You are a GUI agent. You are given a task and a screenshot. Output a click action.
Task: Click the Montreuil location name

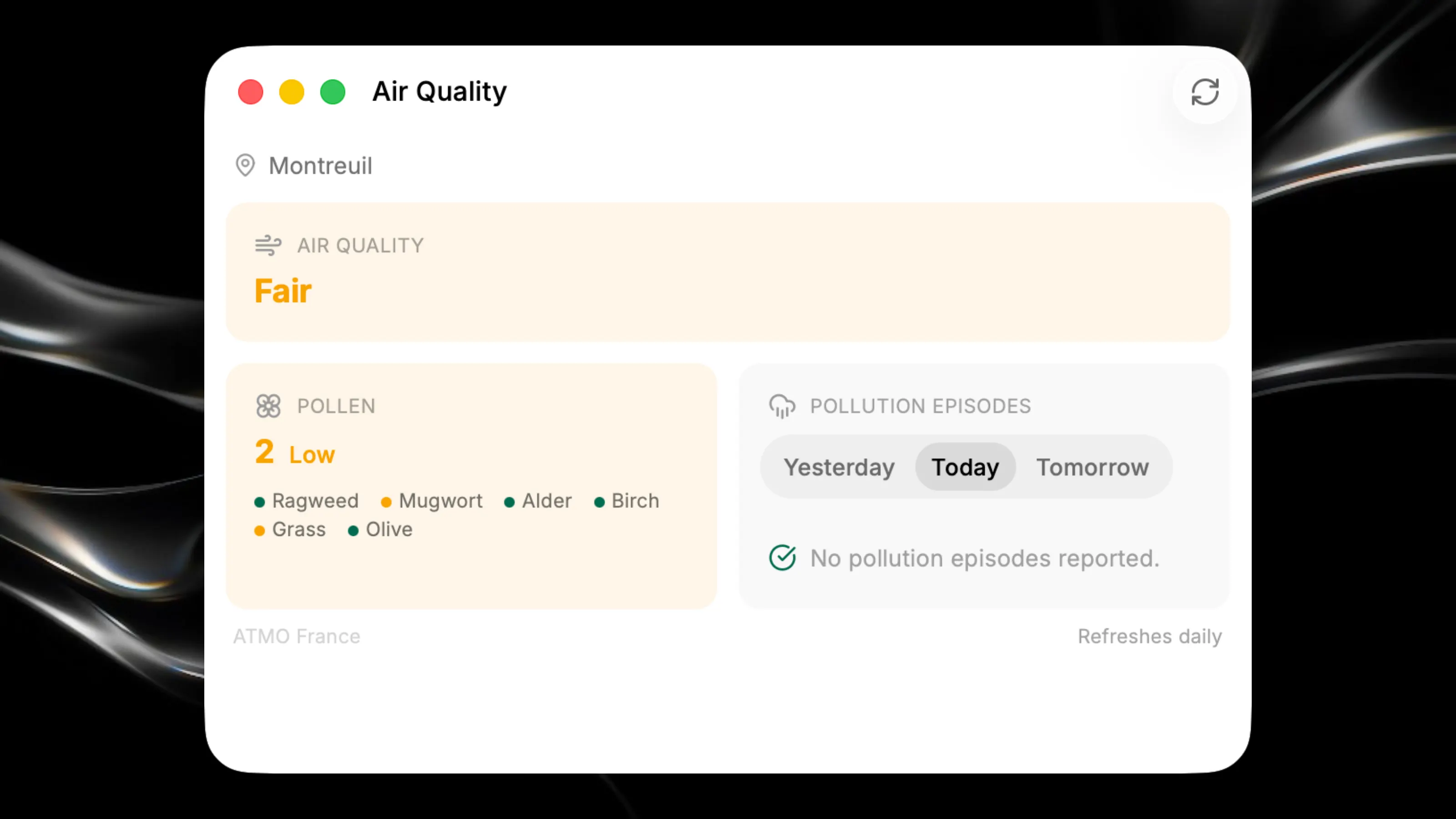click(320, 166)
